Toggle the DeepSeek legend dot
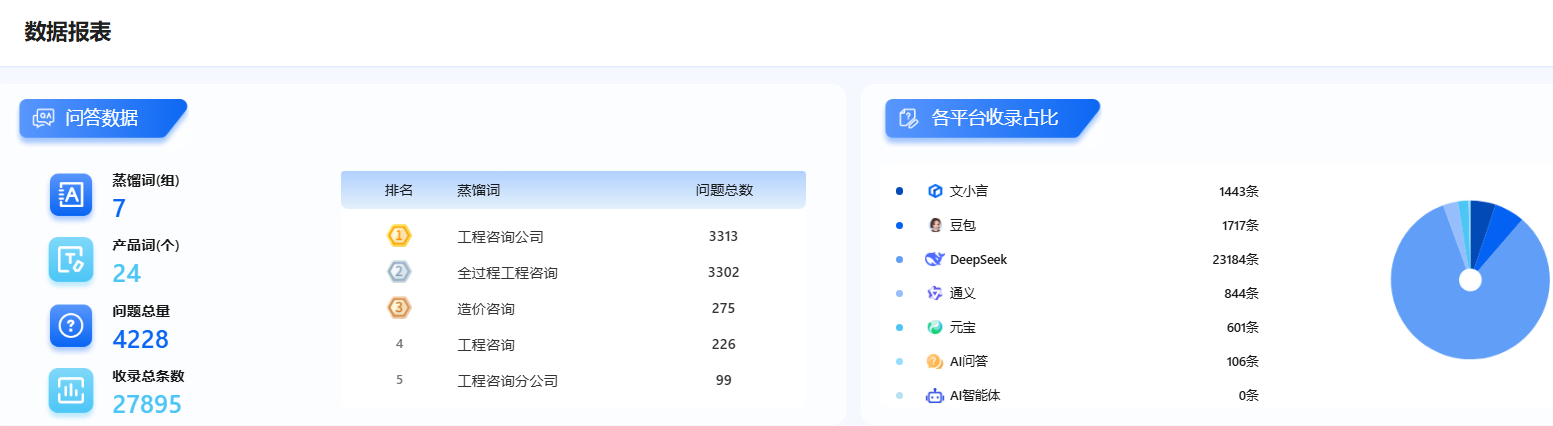1553x426 pixels. point(899,259)
